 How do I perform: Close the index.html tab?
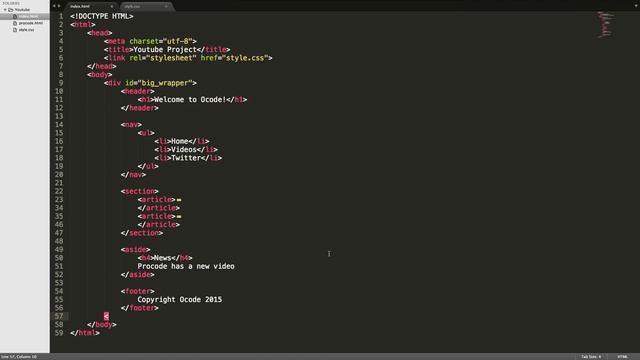coord(111,7)
